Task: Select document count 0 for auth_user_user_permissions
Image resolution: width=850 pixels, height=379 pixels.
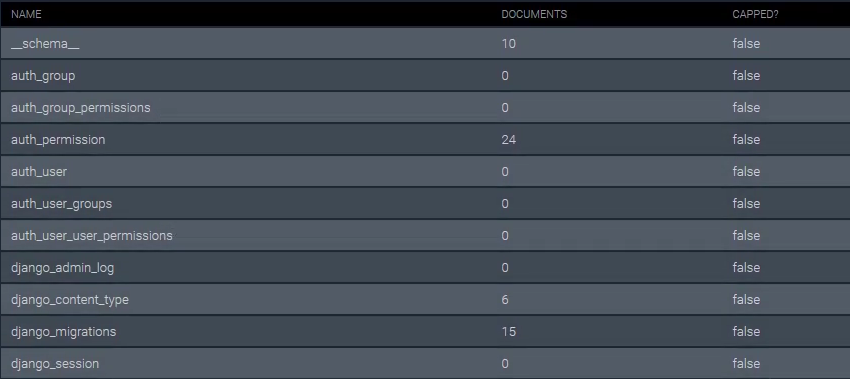Action: click(505, 236)
